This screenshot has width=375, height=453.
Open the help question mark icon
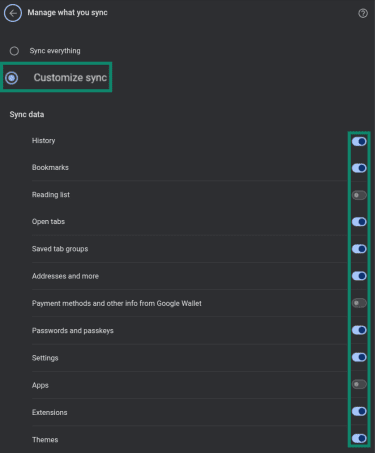(x=363, y=13)
